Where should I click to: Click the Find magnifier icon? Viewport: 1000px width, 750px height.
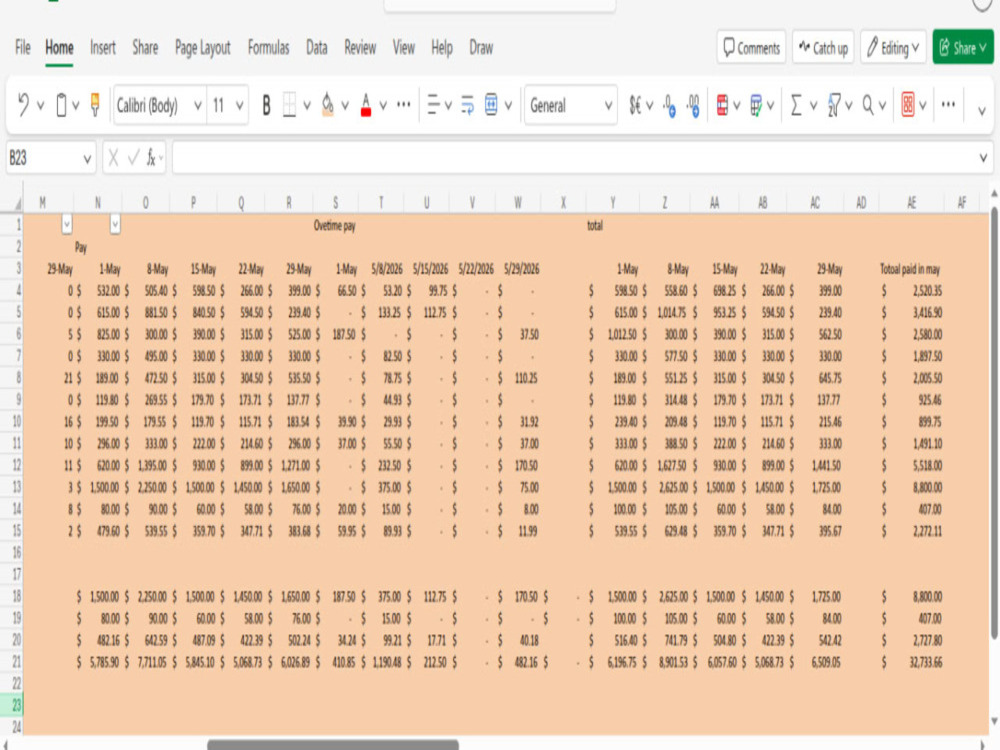(x=868, y=105)
